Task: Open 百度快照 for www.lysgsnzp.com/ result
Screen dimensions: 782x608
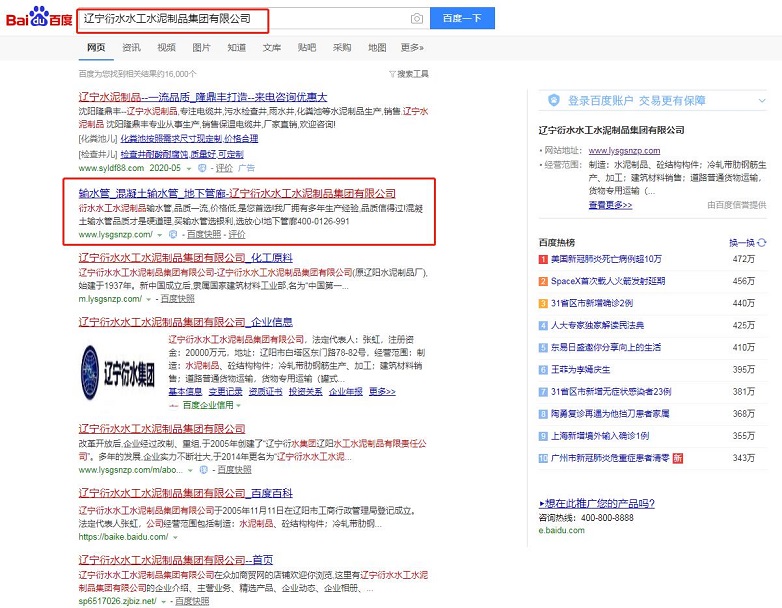Action: point(204,234)
